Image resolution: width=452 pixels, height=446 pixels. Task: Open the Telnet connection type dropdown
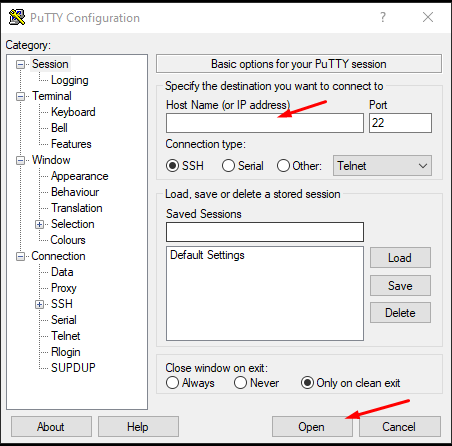pos(382,166)
